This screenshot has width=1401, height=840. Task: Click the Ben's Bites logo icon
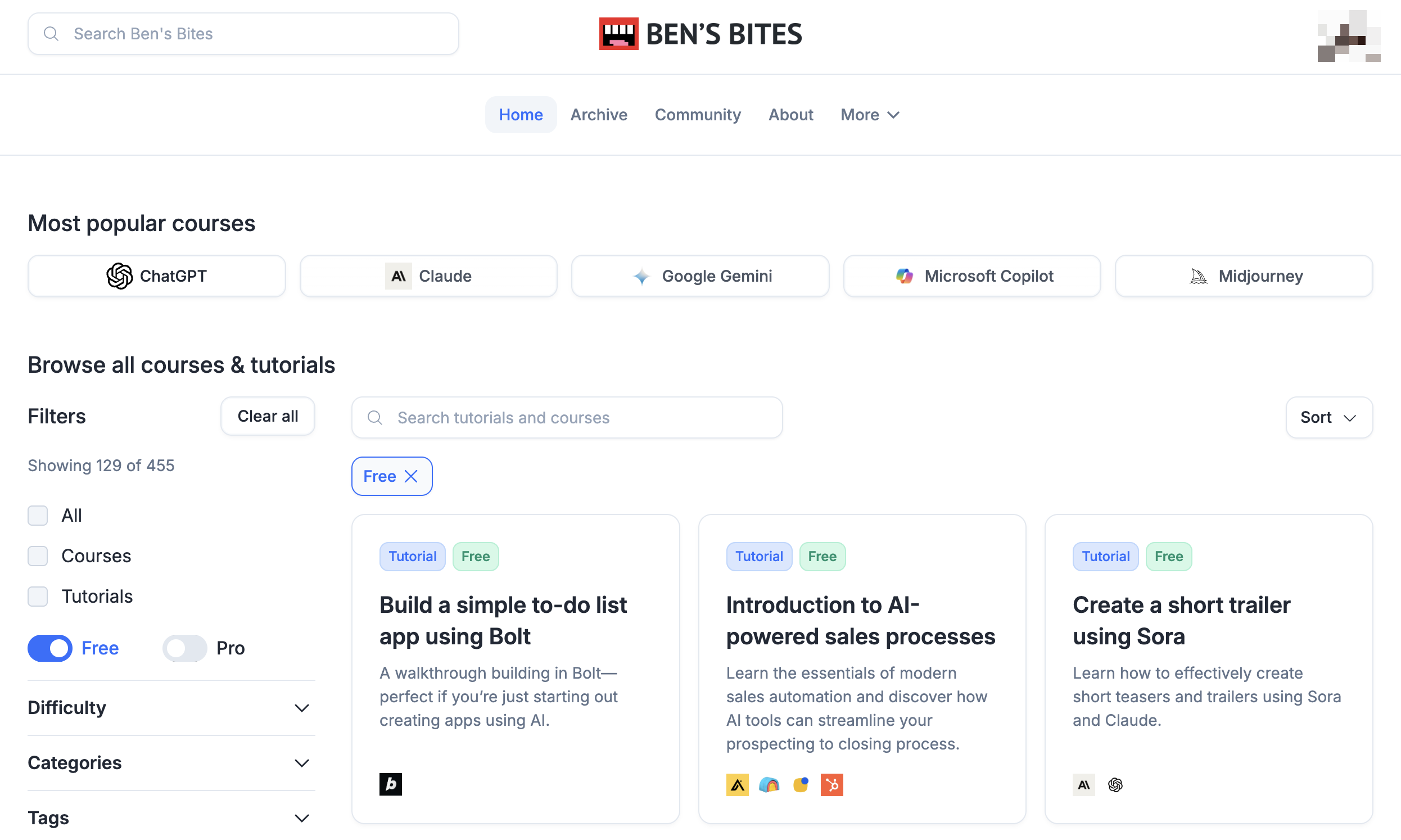[x=618, y=34]
